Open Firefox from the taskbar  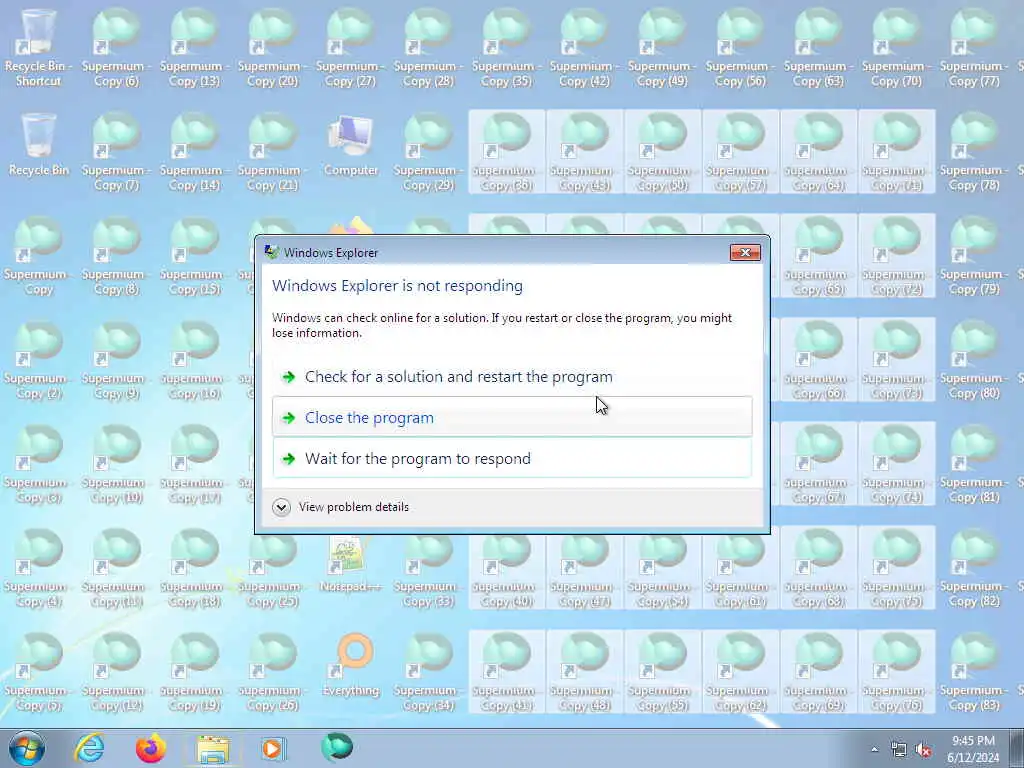tap(151, 748)
